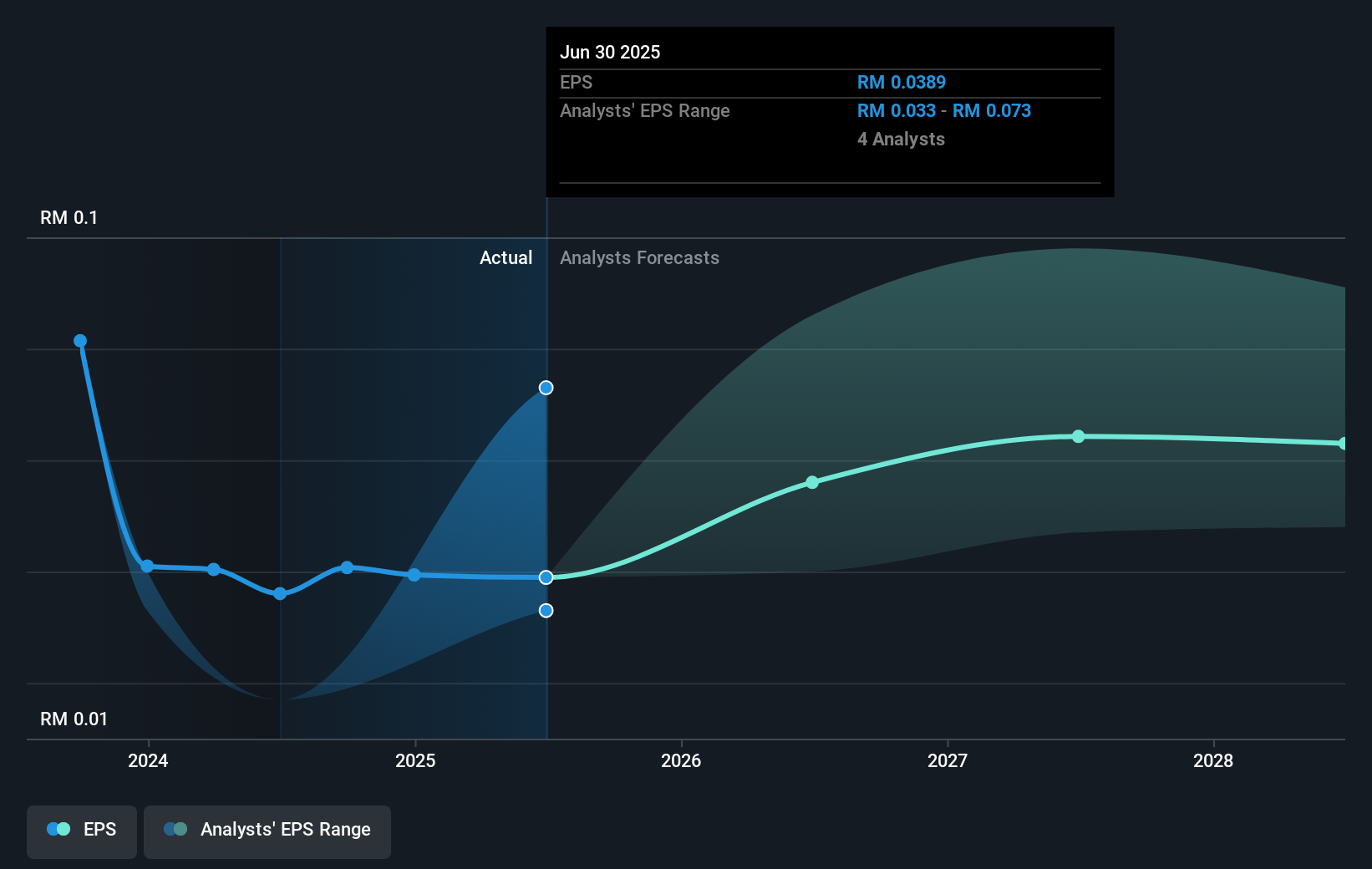This screenshot has width=1372, height=869.
Task: Select the EPS data point at 2024 start
Action: pos(147,567)
